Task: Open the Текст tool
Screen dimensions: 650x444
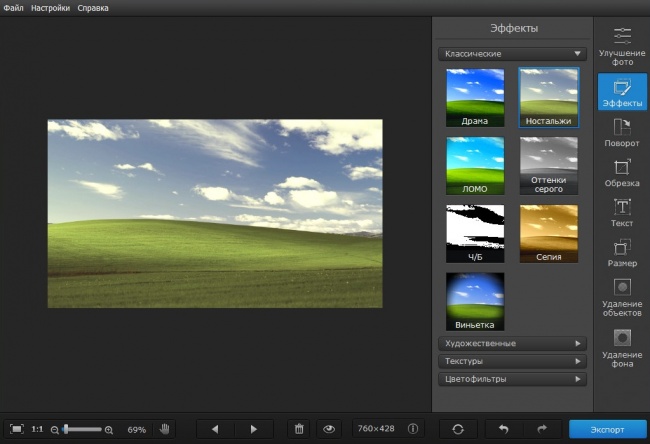Action: pyautogui.click(x=622, y=213)
